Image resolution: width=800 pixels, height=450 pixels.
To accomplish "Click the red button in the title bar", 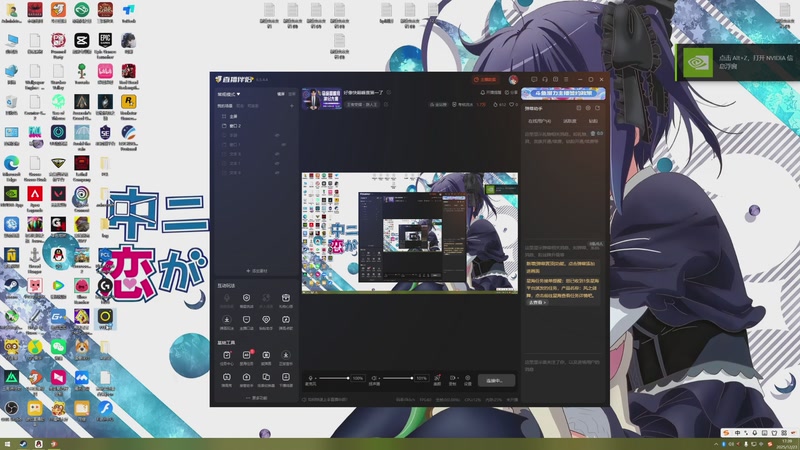I will click(x=485, y=80).
